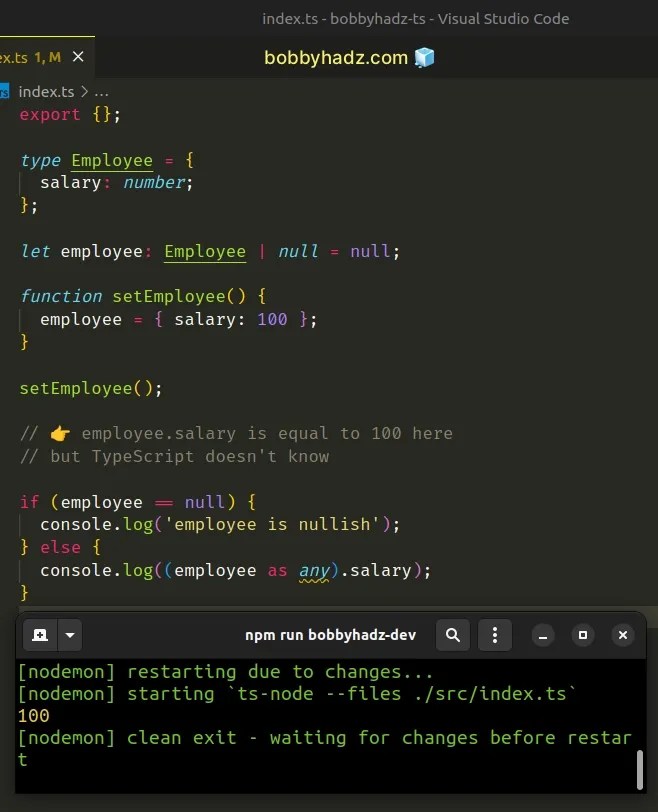The width and height of the screenshot is (658, 812).
Task: Click 'salary: number;' property line
Action: [x=116, y=183]
